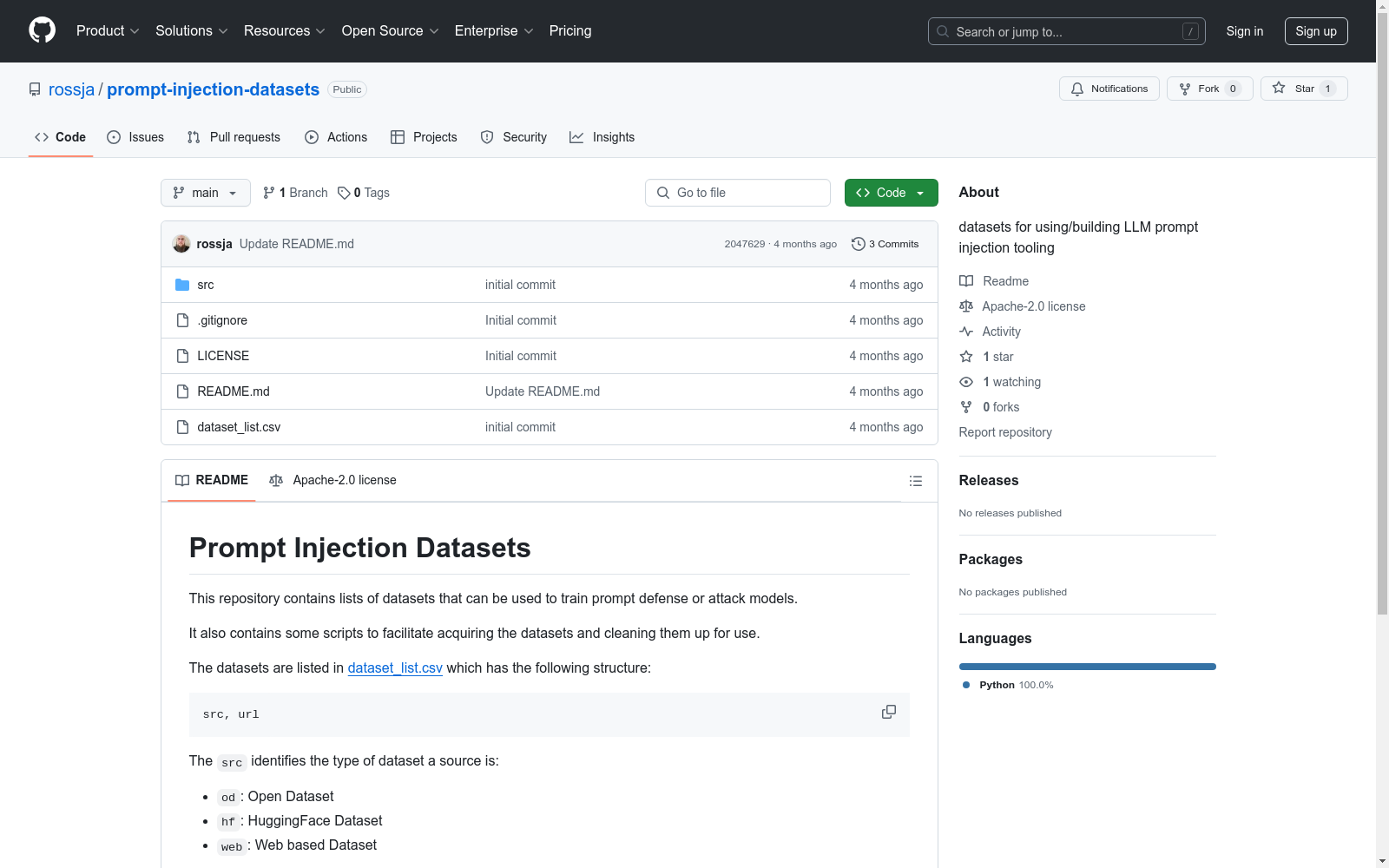
Task: Open the .gitignore file
Action: tap(222, 320)
